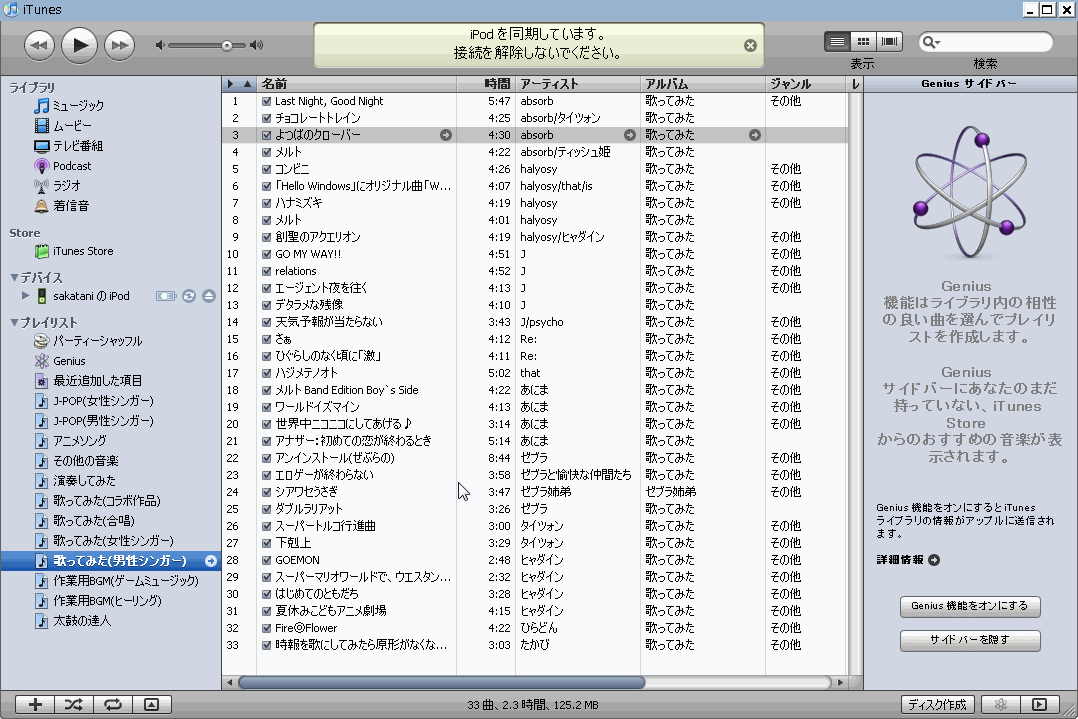The height and width of the screenshot is (719, 1078).
Task: Click the horizontal scrollbar of track list
Action: 441,683
